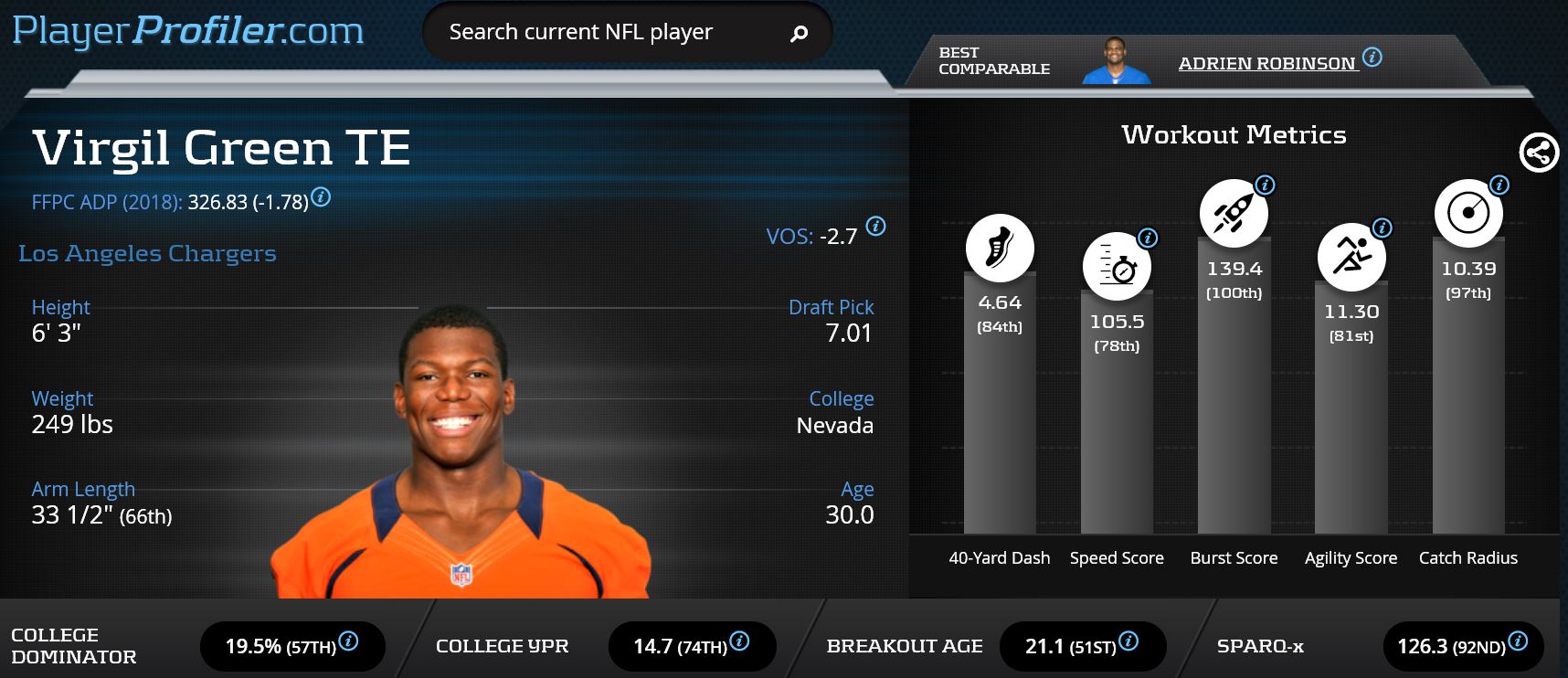Go to PlayerProfiler.com home logo
The width and height of the screenshot is (1568, 678).
pyautogui.click(x=188, y=30)
